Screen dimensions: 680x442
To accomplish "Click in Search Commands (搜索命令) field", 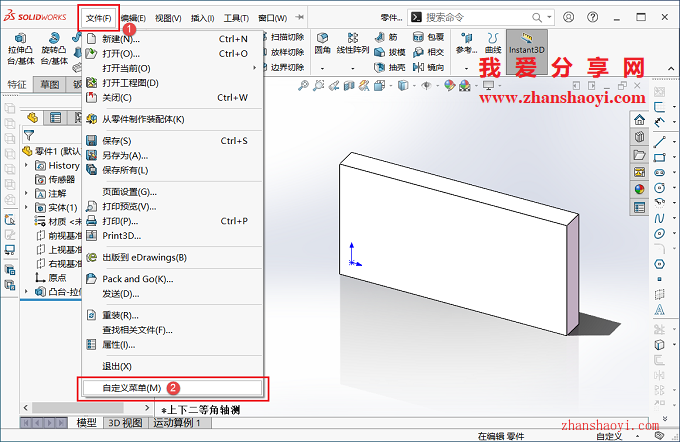I will click(477, 17).
